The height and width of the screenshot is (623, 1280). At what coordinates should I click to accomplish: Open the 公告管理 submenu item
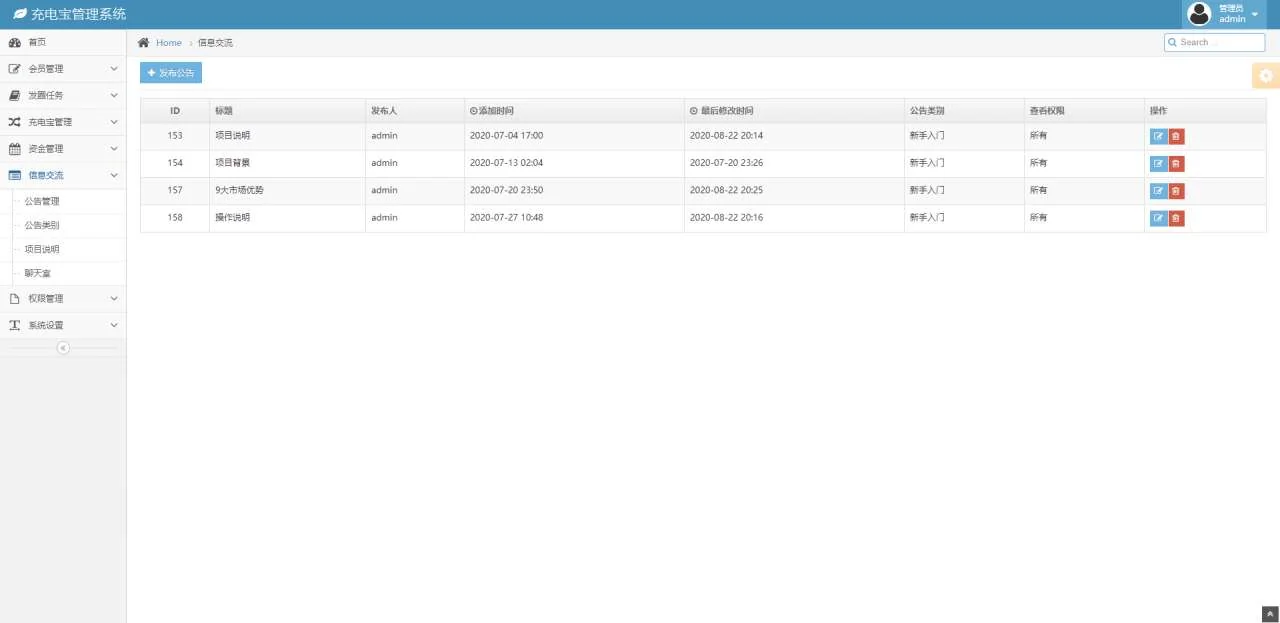(x=42, y=201)
